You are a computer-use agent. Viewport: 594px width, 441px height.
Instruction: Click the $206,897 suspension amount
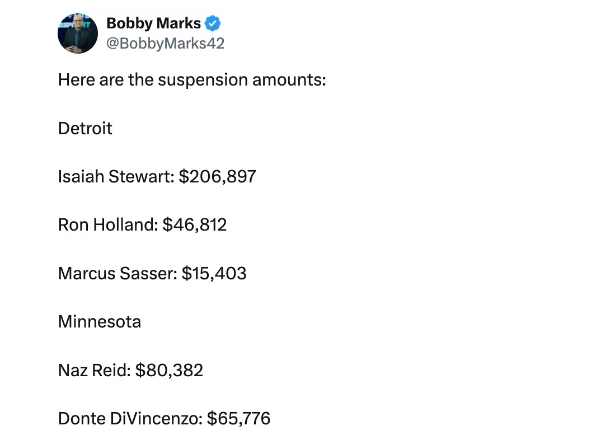pyautogui.click(x=217, y=177)
